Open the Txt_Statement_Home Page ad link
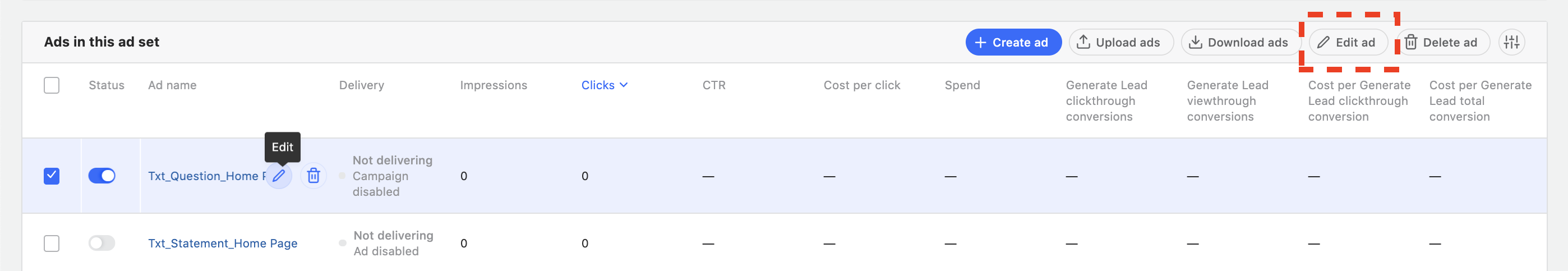 [222, 244]
